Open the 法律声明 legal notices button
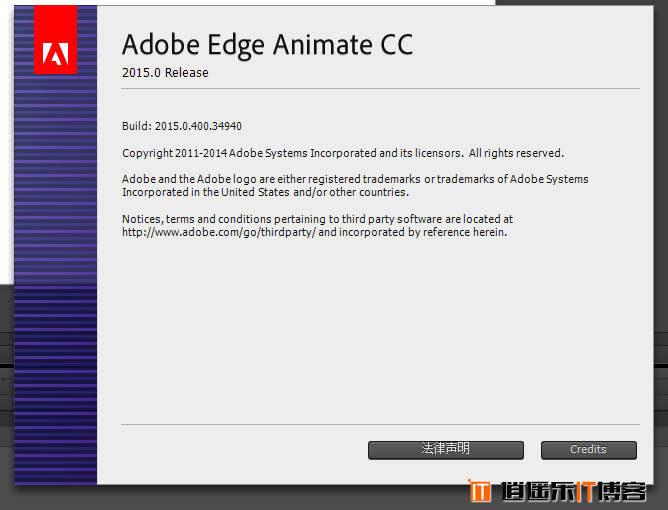The width and height of the screenshot is (668, 510). (446, 450)
